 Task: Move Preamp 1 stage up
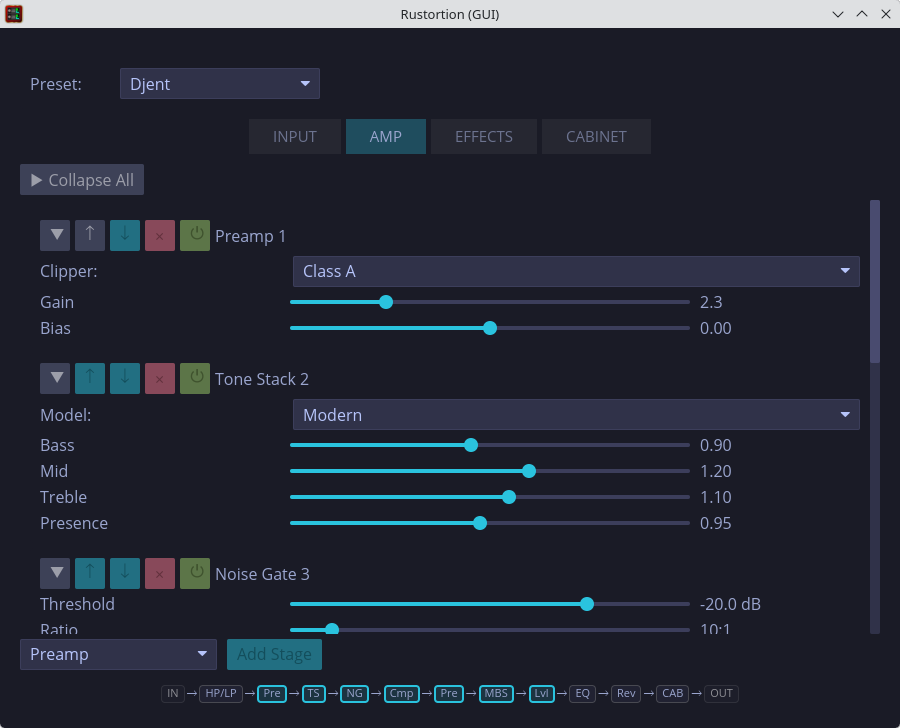pos(90,235)
